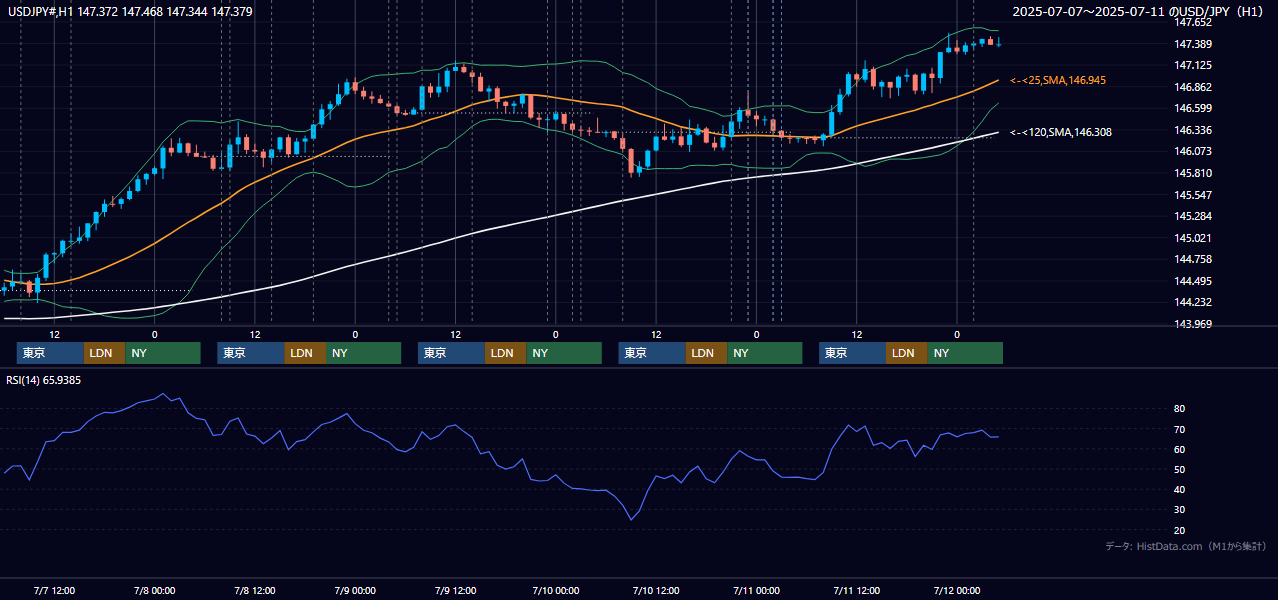Click the 145.547 price axis label
This screenshot has width=1278, height=600.
click(x=1194, y=195)
